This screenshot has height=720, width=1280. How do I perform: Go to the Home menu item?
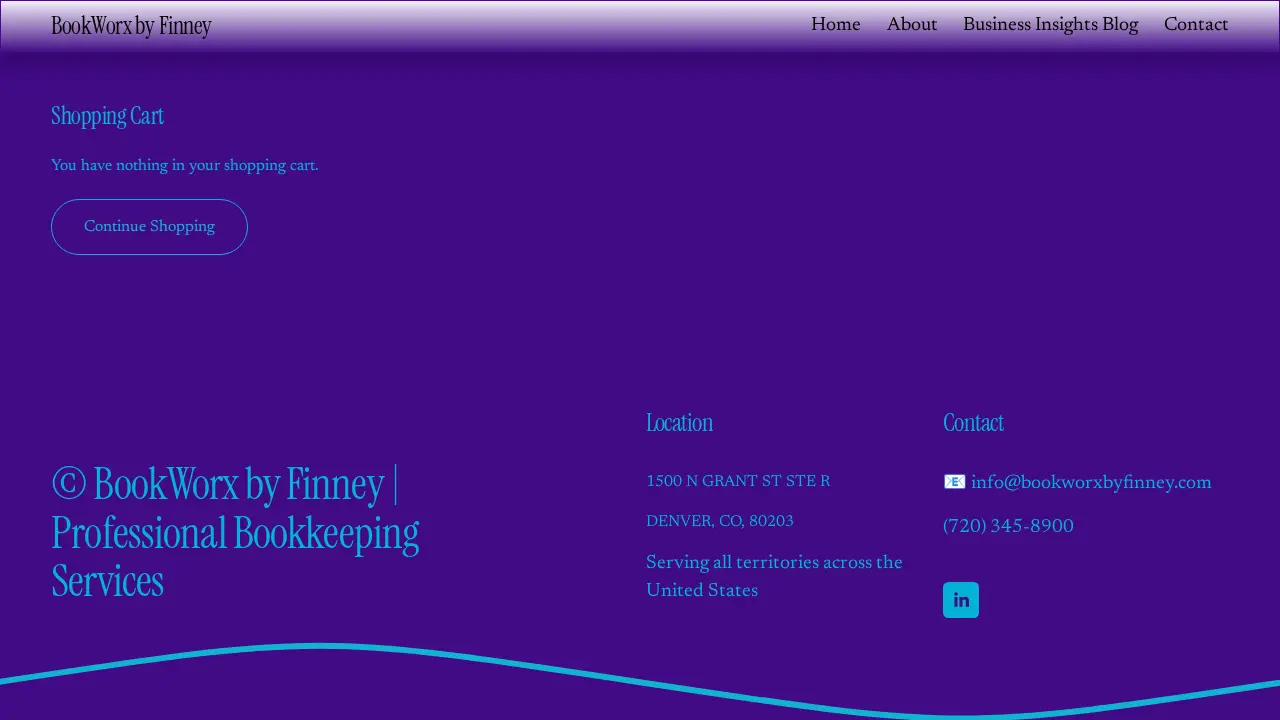(x=835, y=25)
